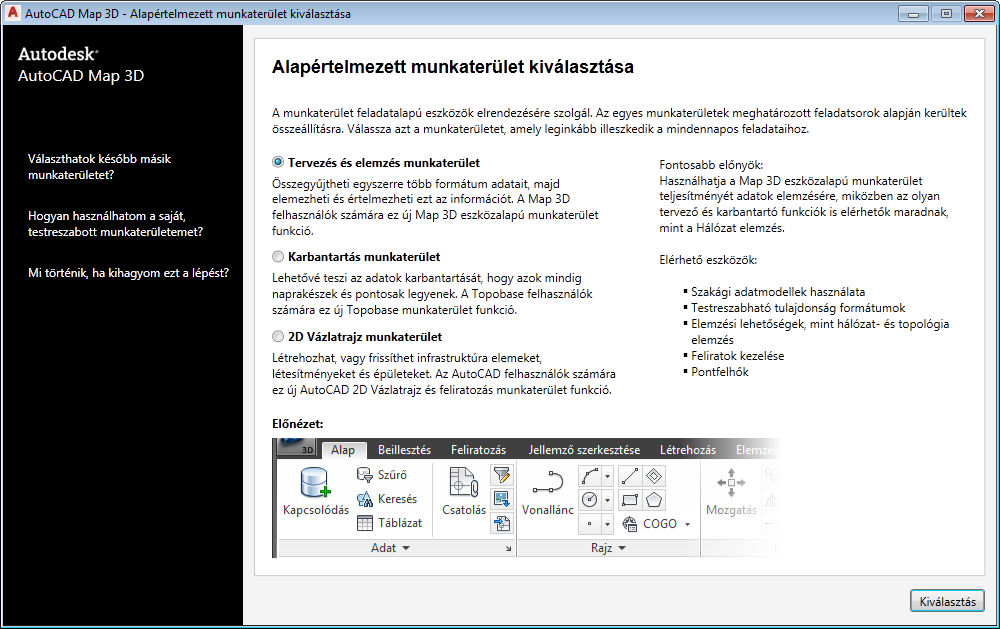This screenshot has width=1000, height=629.
Task: Click the funnel with pencil query icon
Action: click(x=502, y=475)
